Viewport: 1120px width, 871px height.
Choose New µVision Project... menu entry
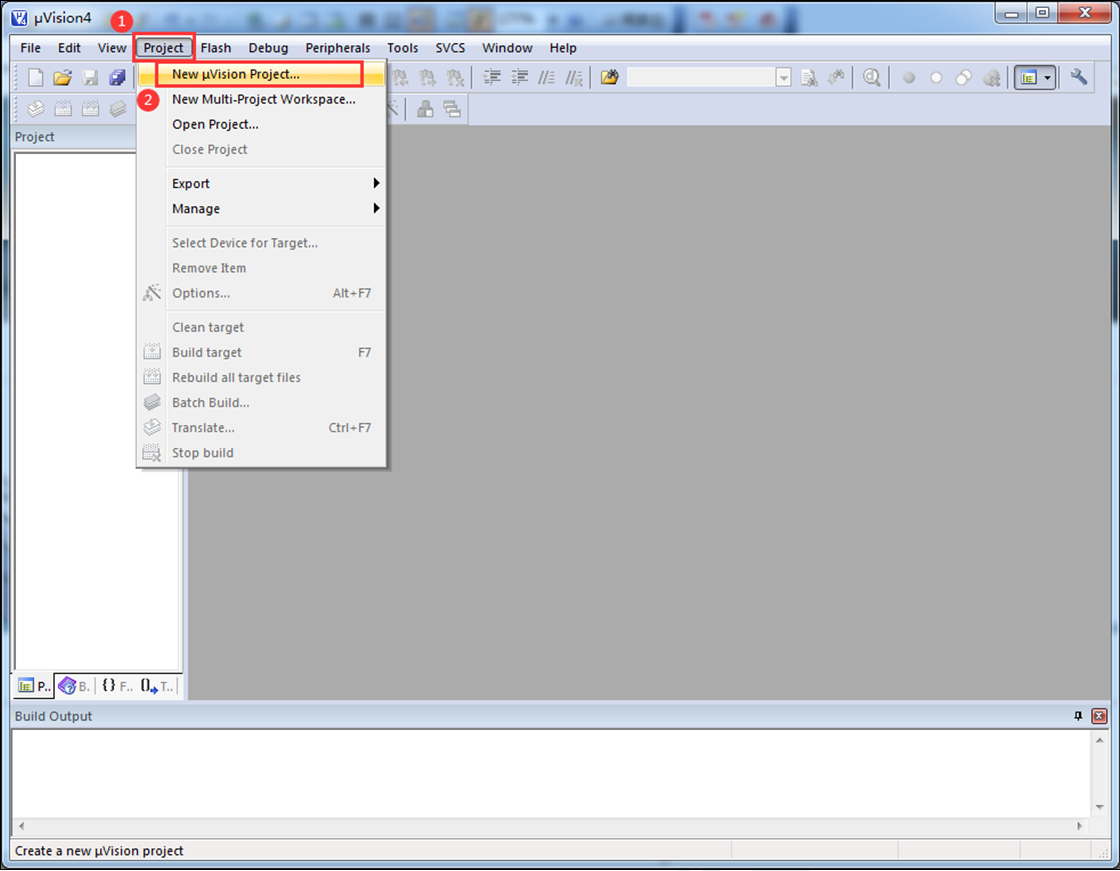(261, 74)
